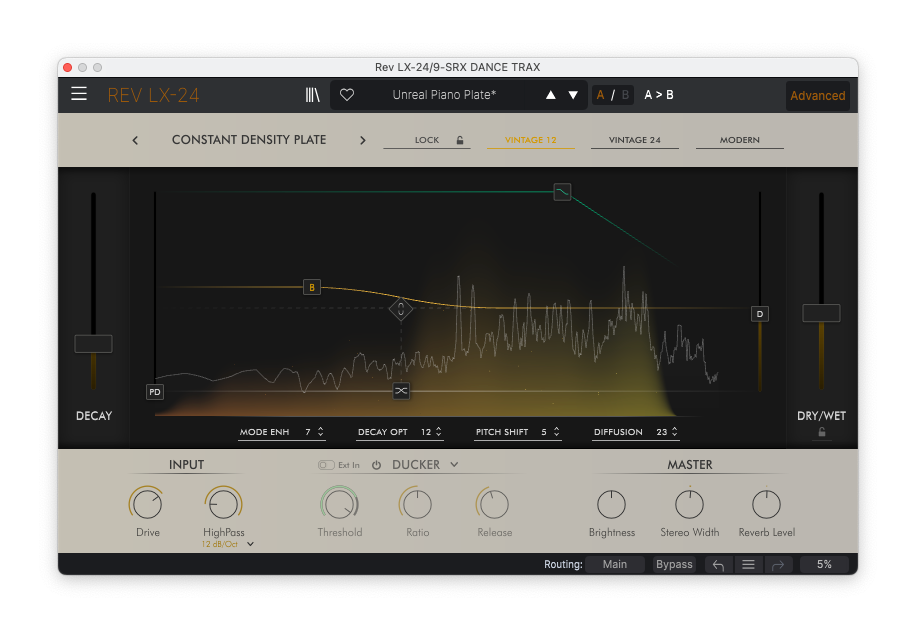Select the Modern mode tab

(739, 140)
